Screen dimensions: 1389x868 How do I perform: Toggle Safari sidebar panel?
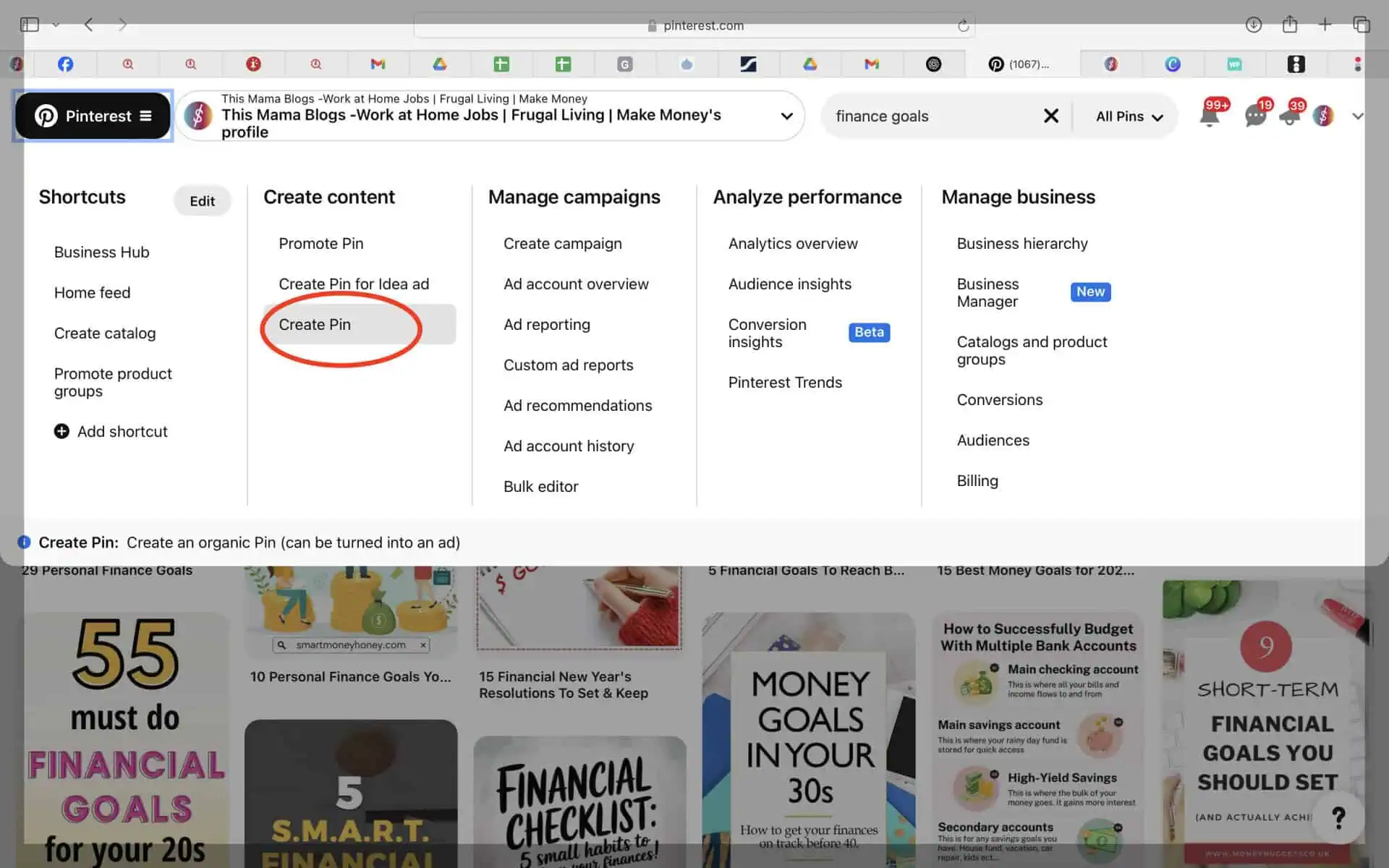(30, 25)
